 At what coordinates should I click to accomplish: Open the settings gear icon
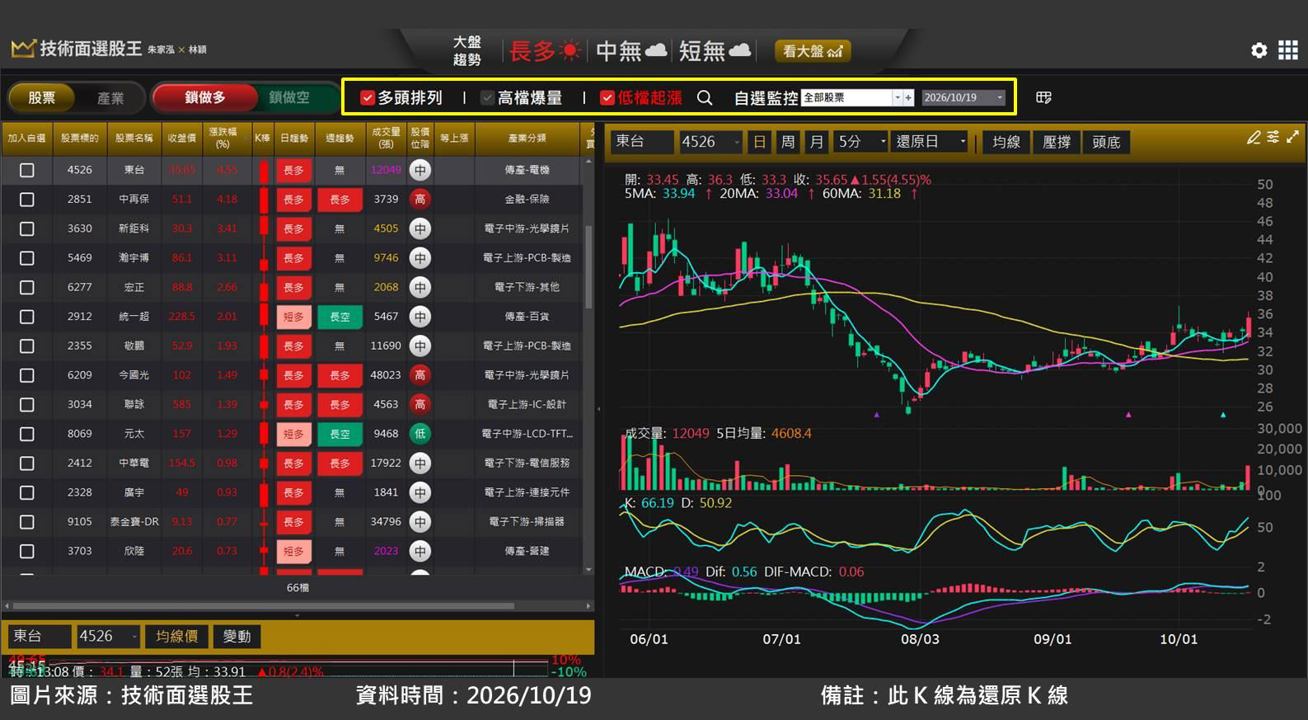(1259, 50)
